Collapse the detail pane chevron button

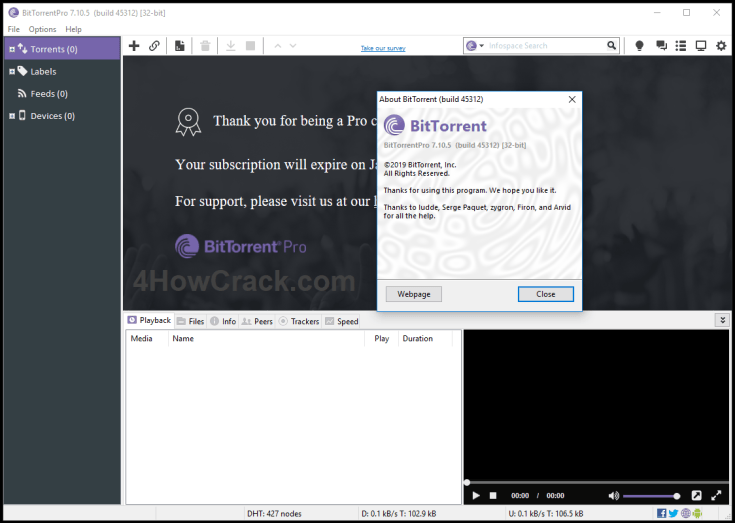722,320
